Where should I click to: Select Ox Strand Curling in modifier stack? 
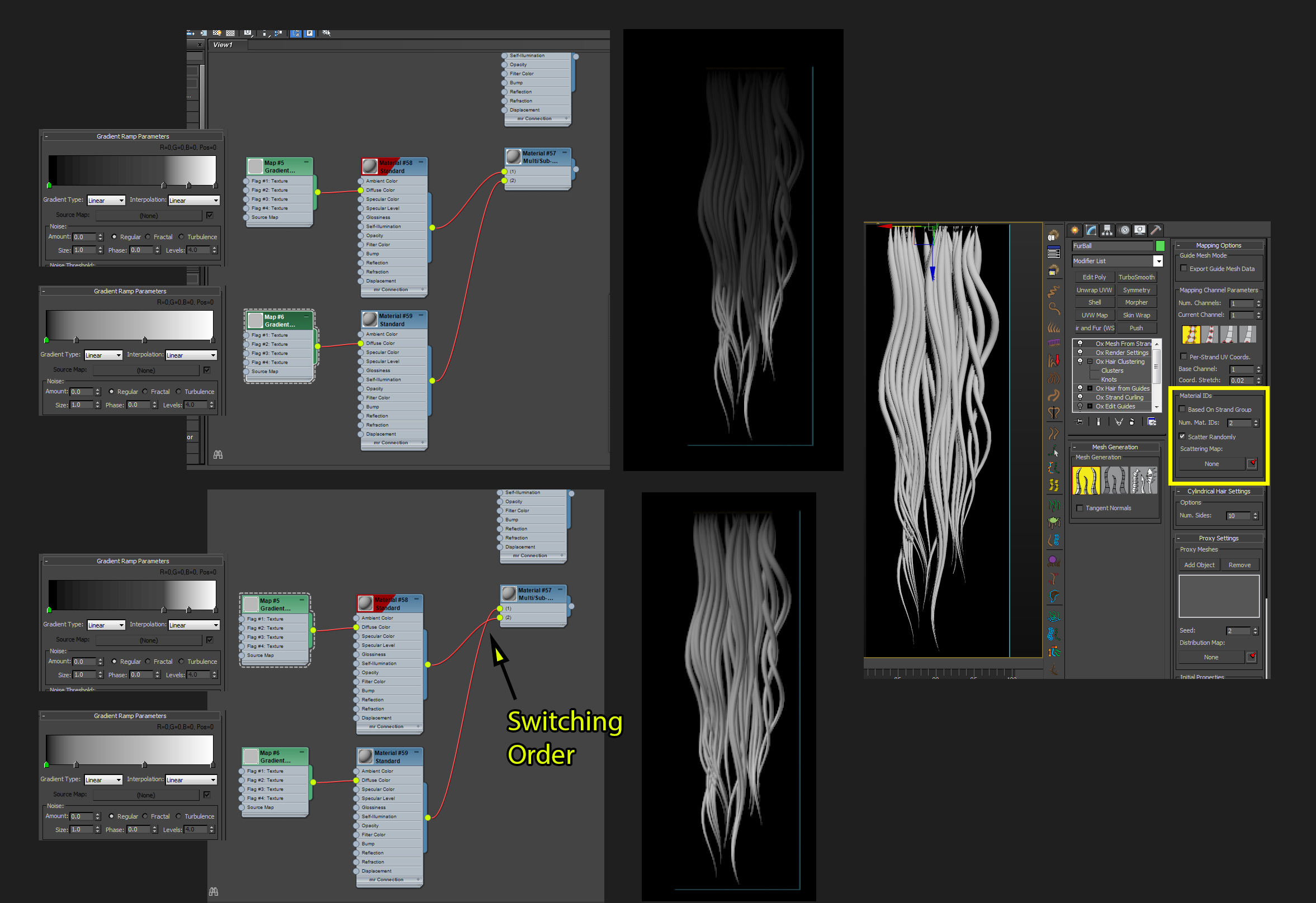1119,397
